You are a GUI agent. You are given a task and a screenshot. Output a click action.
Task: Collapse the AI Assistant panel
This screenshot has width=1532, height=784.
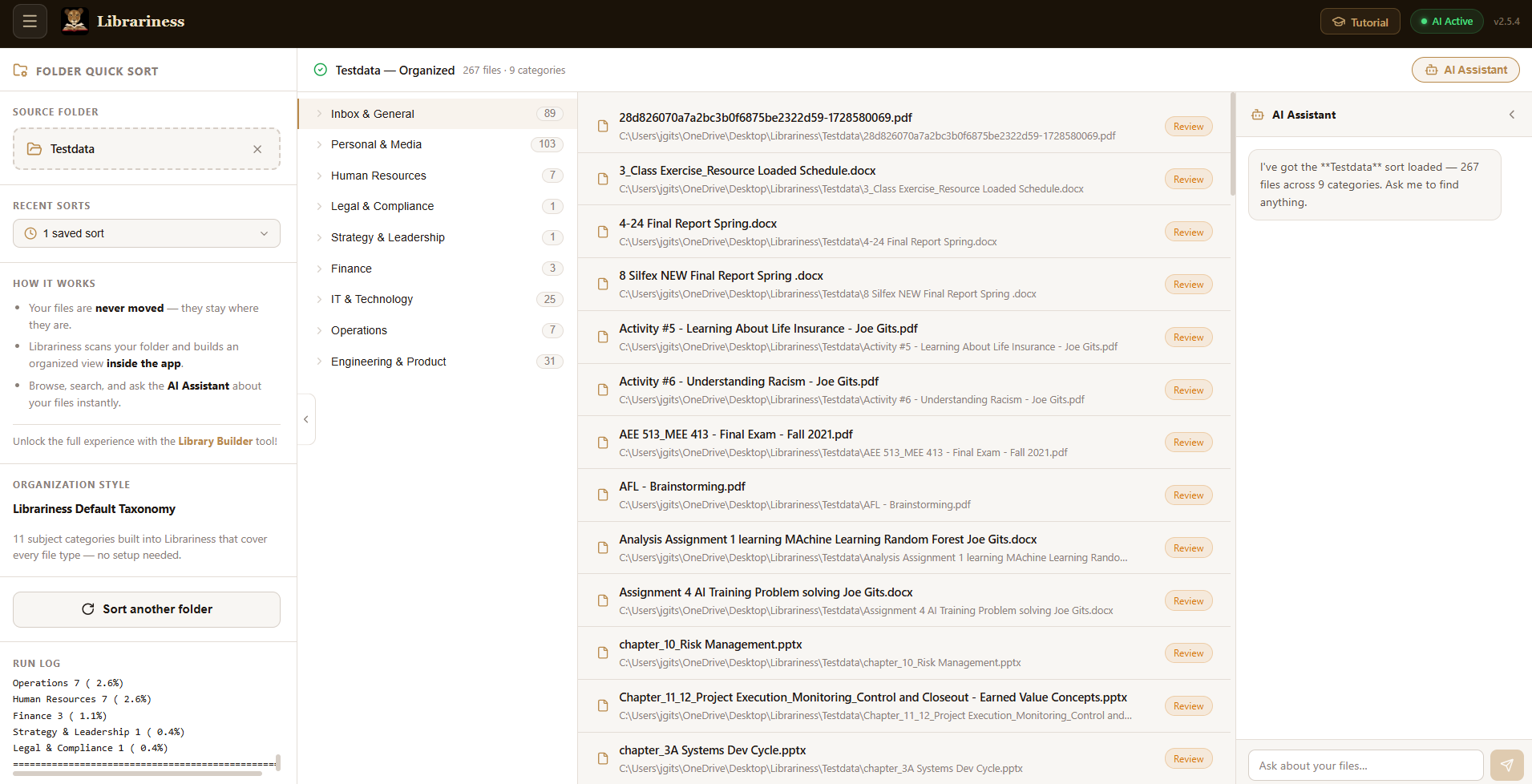tap(1512, 115)
